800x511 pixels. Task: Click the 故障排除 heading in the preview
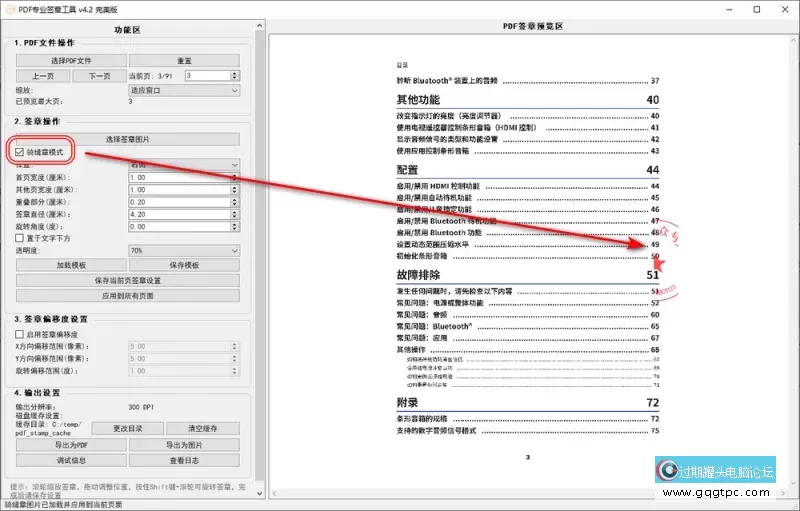coord(418,275)
